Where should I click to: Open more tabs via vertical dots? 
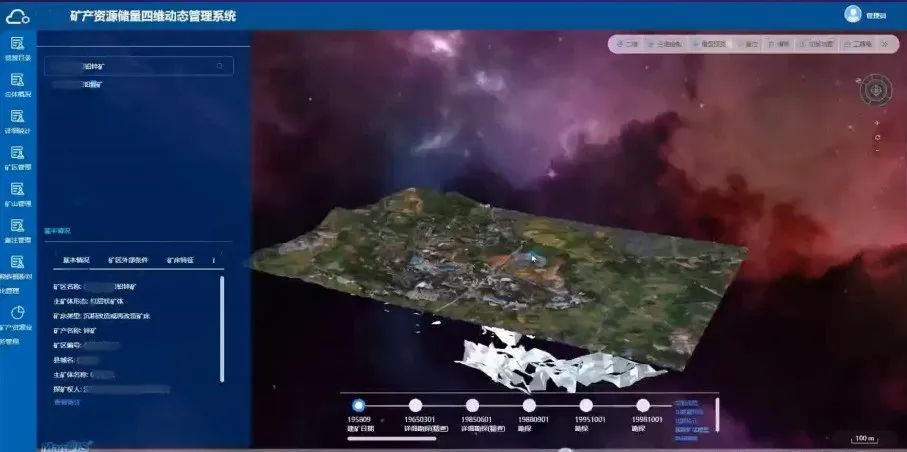213,260
